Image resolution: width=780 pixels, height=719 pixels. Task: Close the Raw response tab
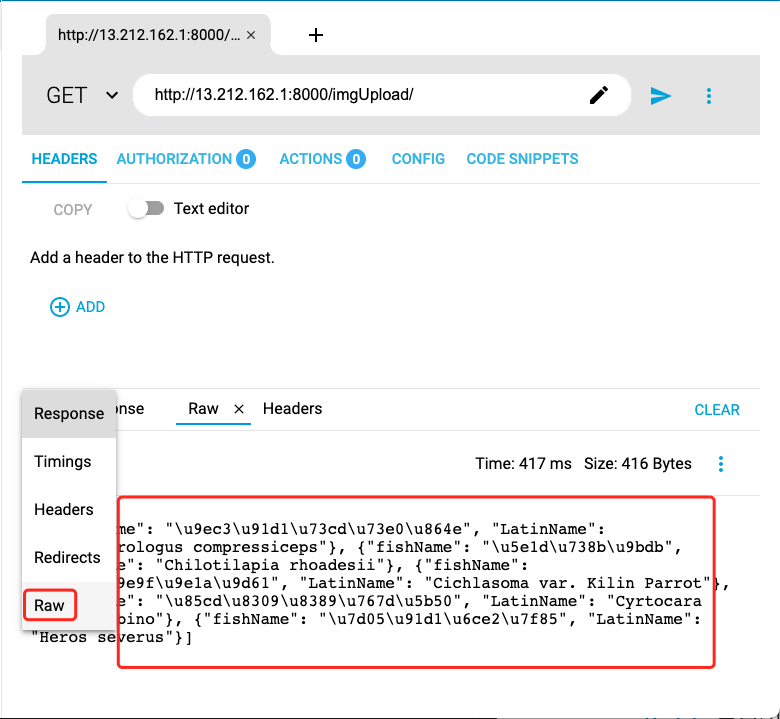[x=239, y=409]
